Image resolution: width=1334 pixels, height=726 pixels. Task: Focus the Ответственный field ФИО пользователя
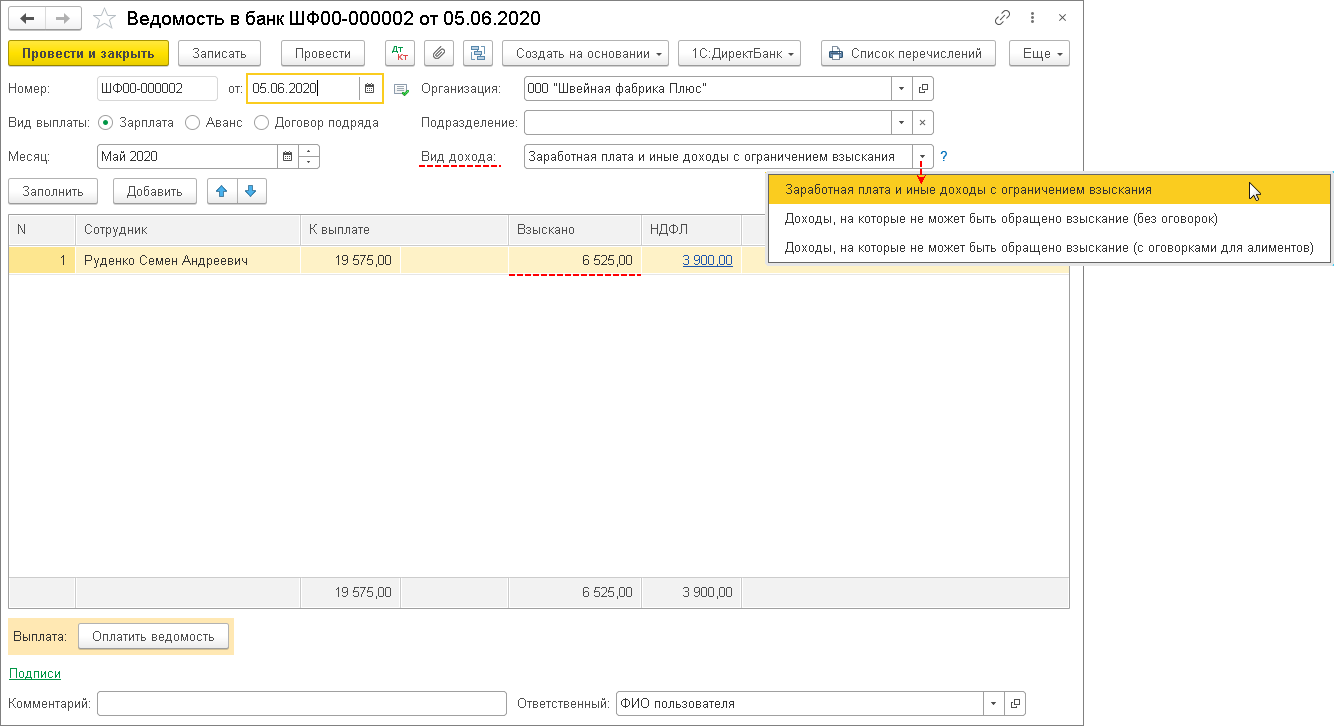(x=800, y=704)
